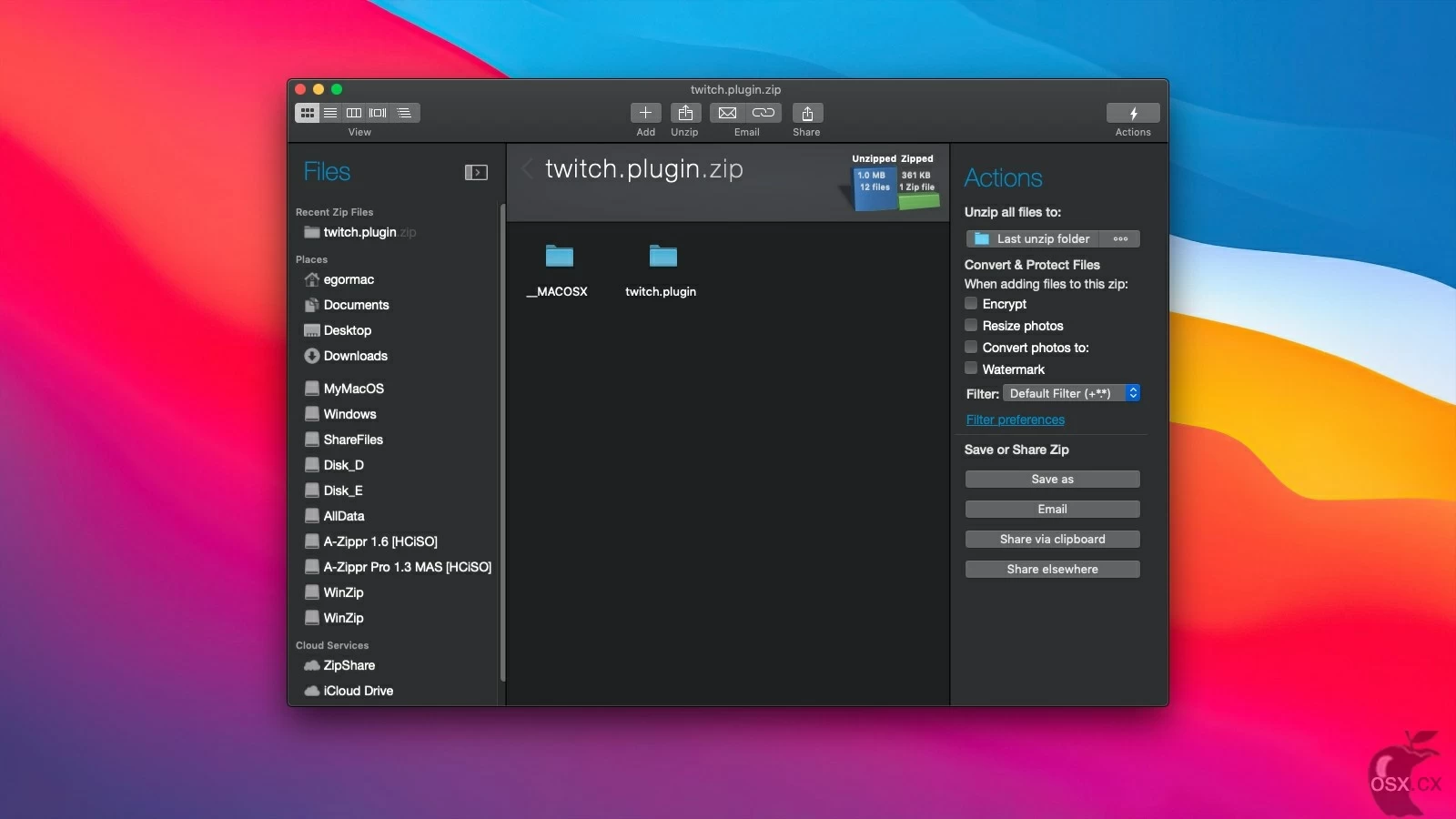Screen dimensions: 1456x819
Task: Click the Email button in Actions
Action: pyautogui.click(x=1052, y=509)
